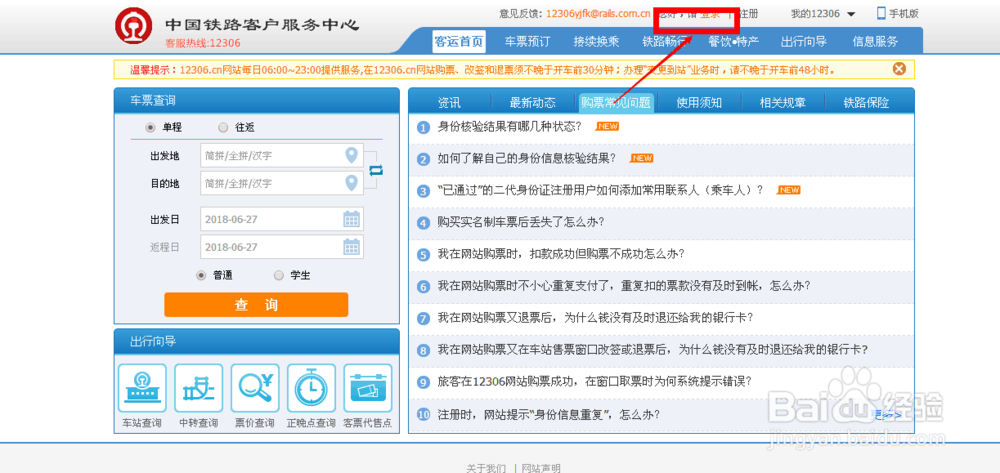The height and width of the screenshot is (473, 1000).
Task: Click the 网站声明 footer link
Action: point(541,469)
